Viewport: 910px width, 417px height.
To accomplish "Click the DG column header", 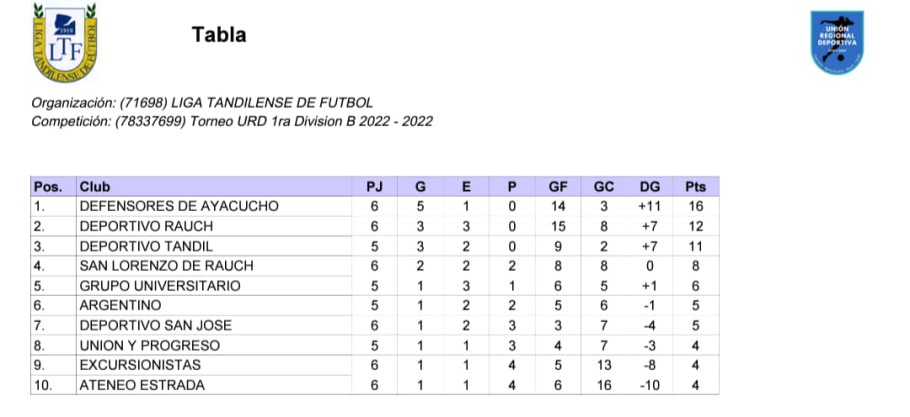I will [x=649, y=187].
